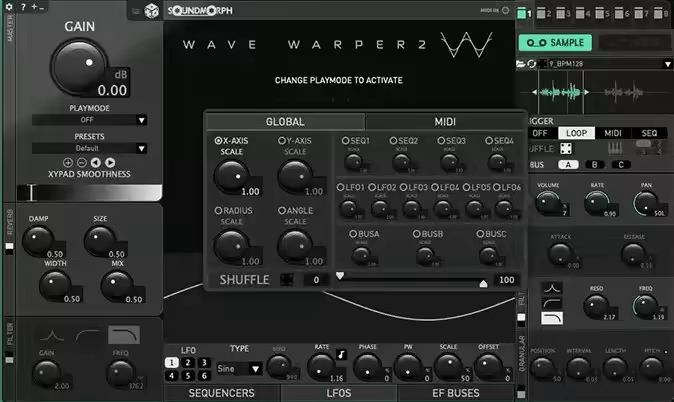674x402 pixels.
Task: Go to the next preset arrow
Action: [x=110, y=162]
